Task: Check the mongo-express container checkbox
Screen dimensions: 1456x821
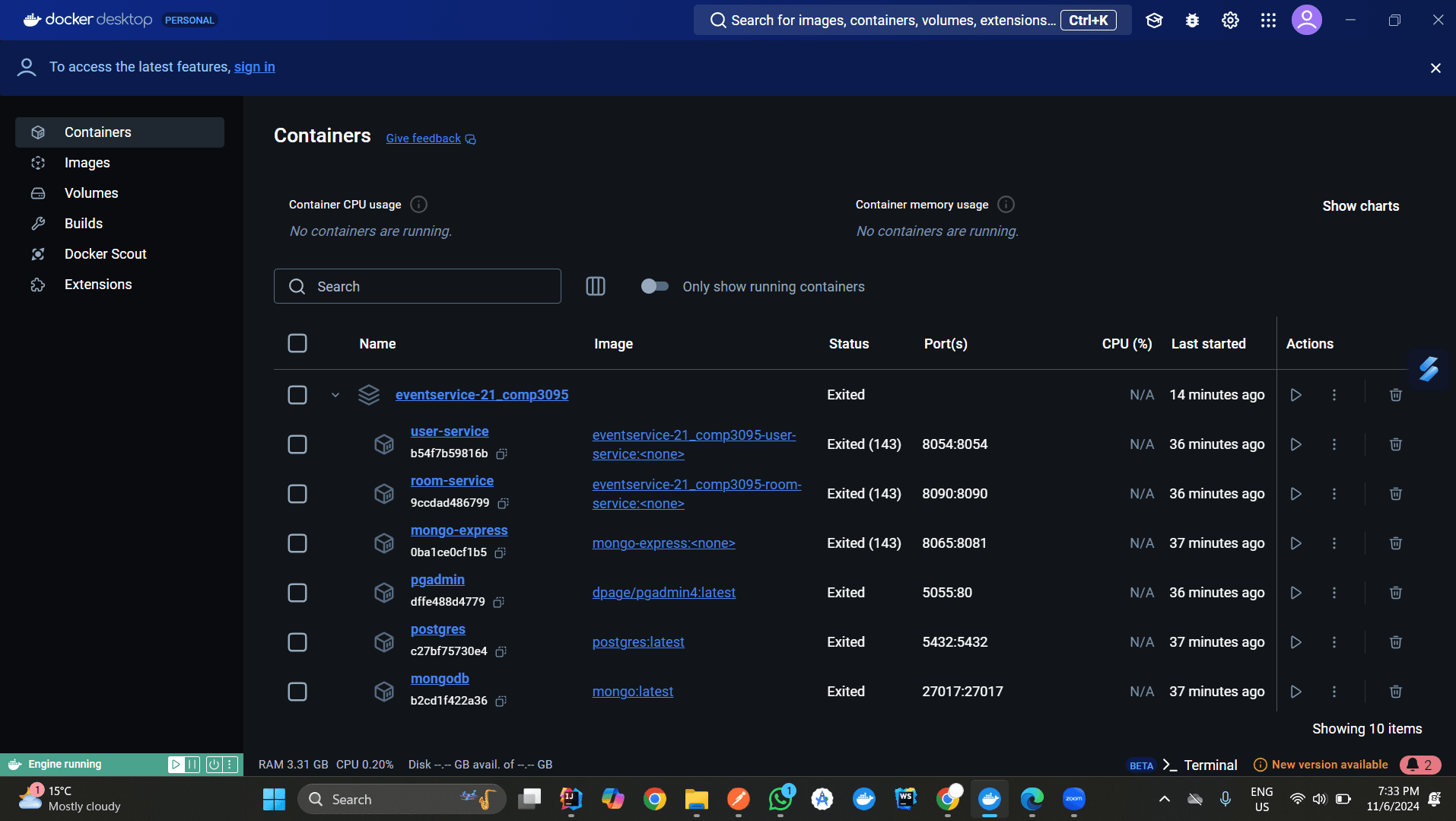Action: (297, 543)
